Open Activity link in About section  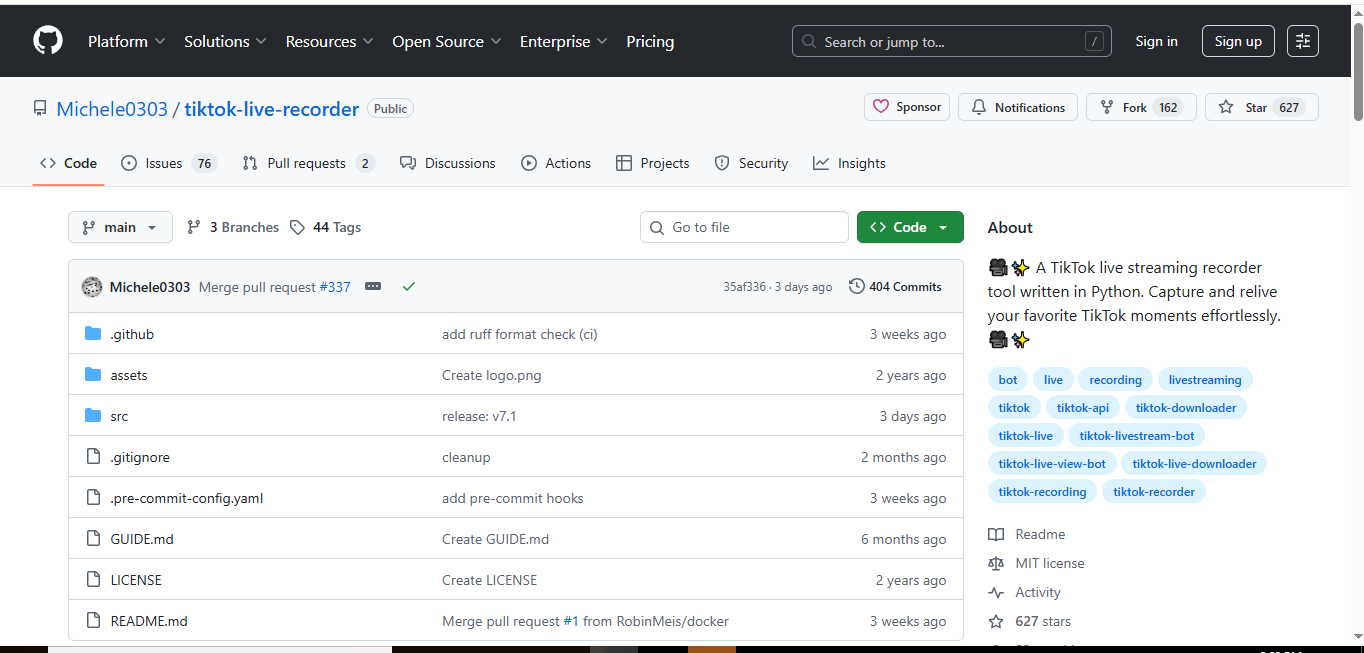(1025, 592)
